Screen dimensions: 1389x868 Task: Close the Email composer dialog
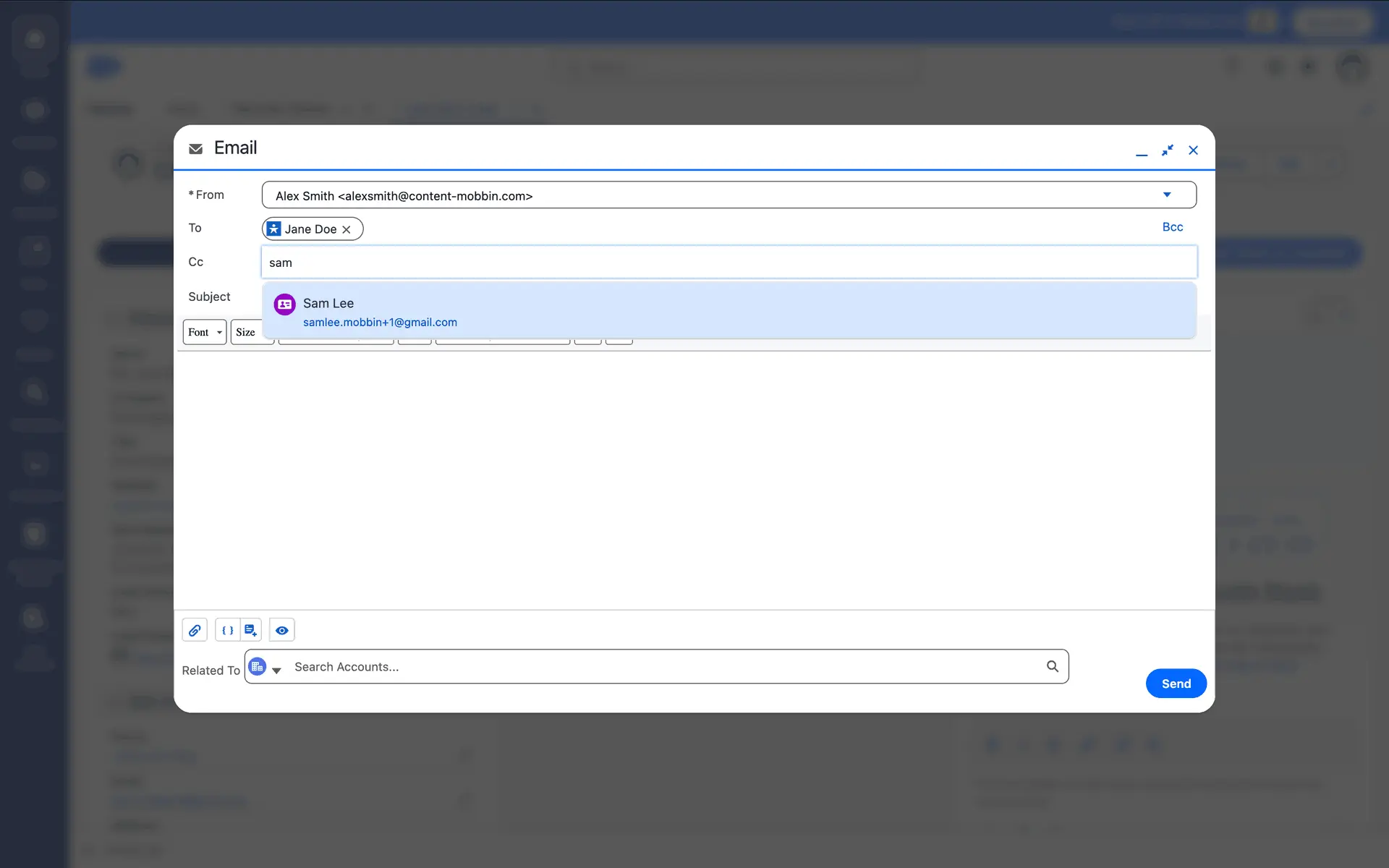1193,150
